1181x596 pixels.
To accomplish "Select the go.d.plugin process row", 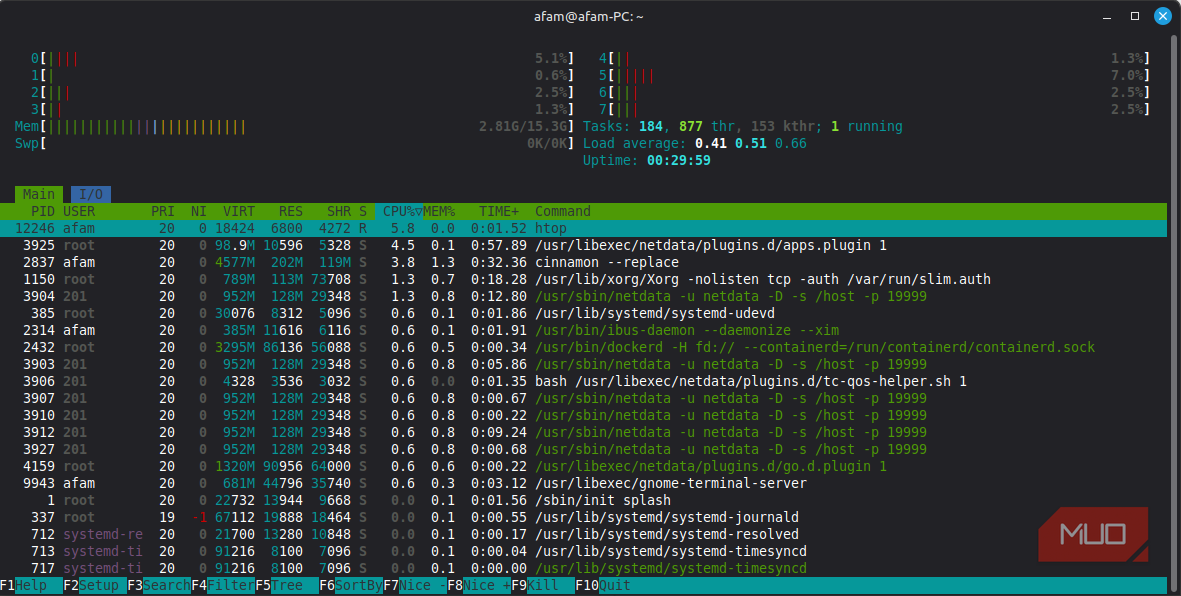I will [584, 466].
